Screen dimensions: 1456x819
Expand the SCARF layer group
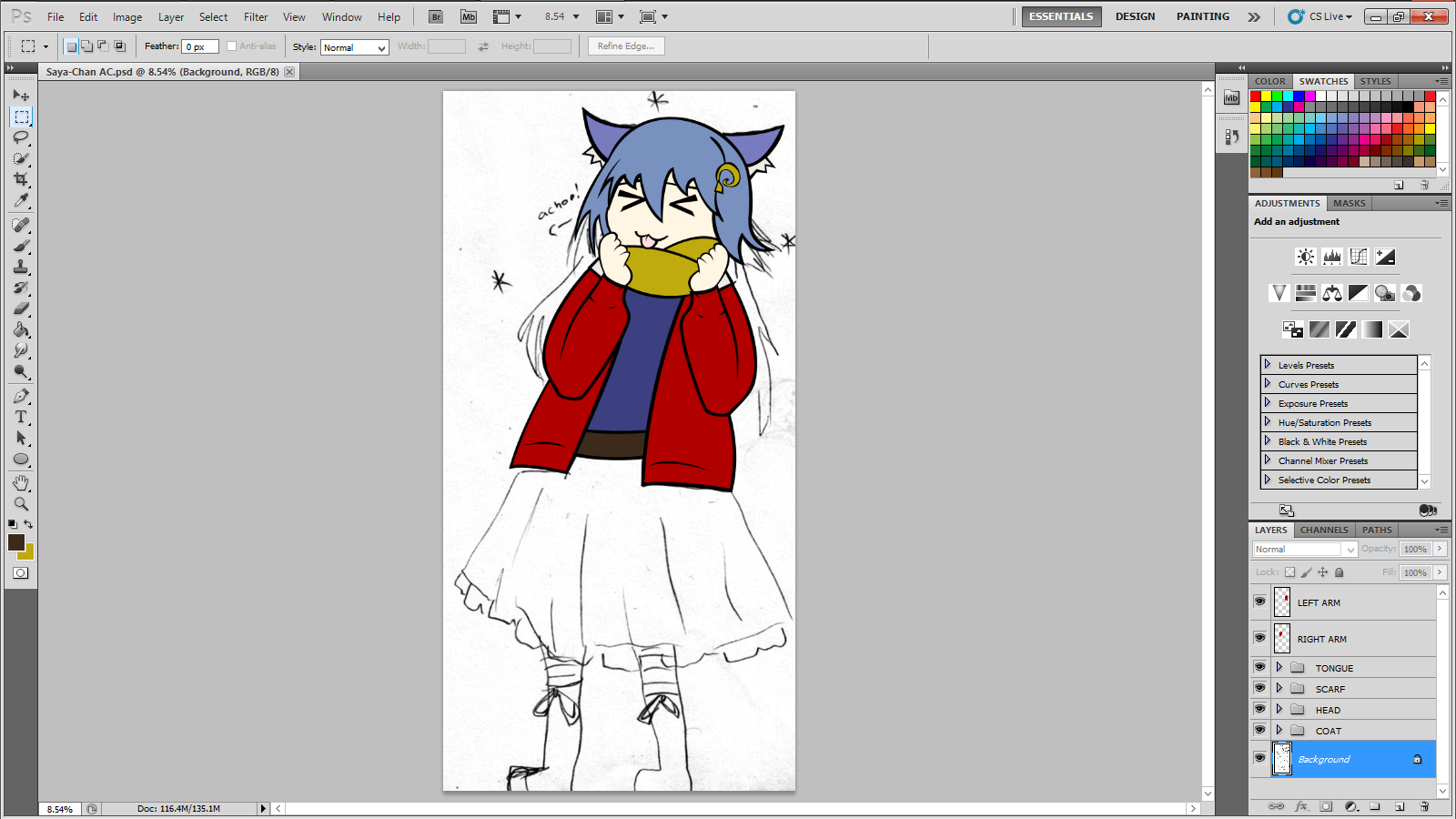point(1279,688)
